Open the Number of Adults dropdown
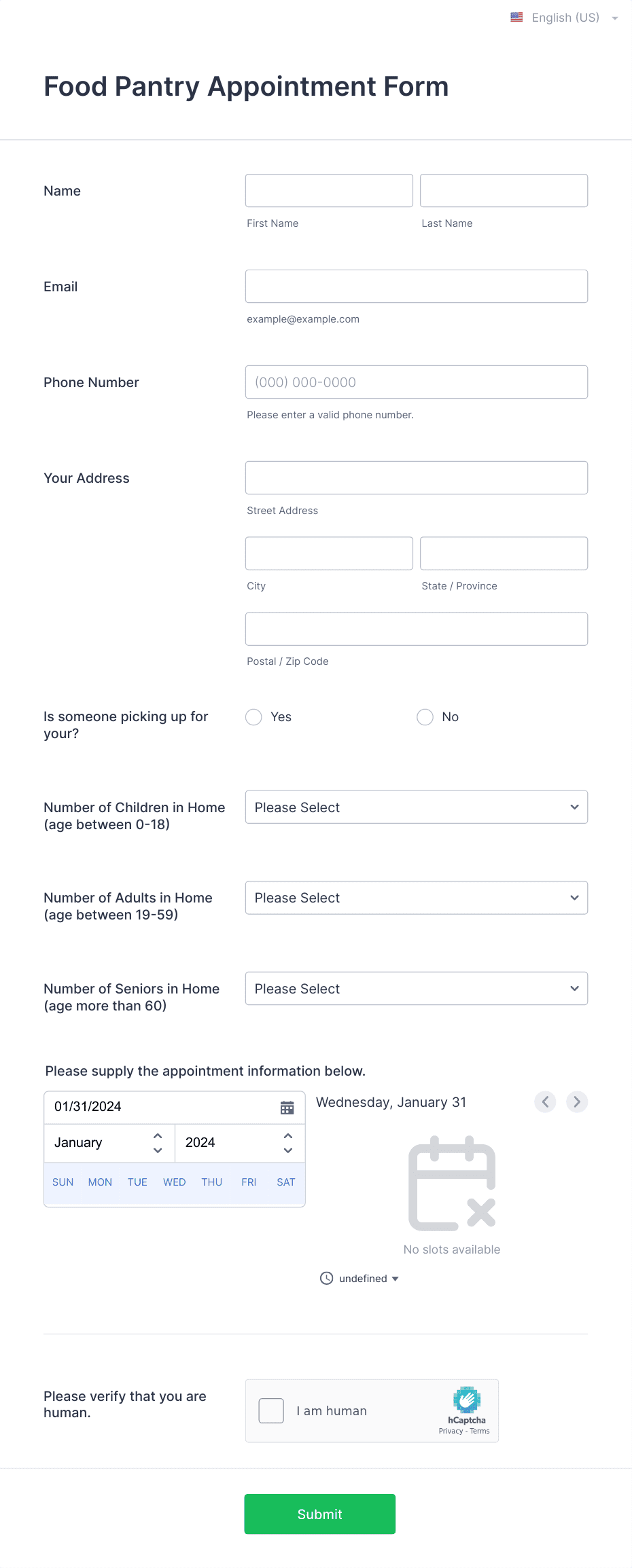 coord(417,898)
